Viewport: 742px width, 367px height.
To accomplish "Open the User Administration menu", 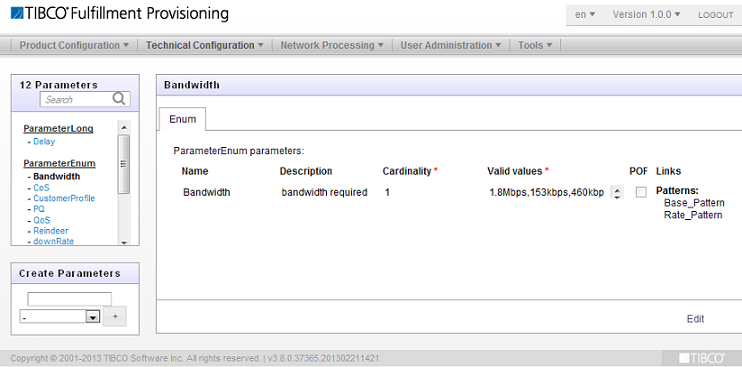I will tap(450, 45).
